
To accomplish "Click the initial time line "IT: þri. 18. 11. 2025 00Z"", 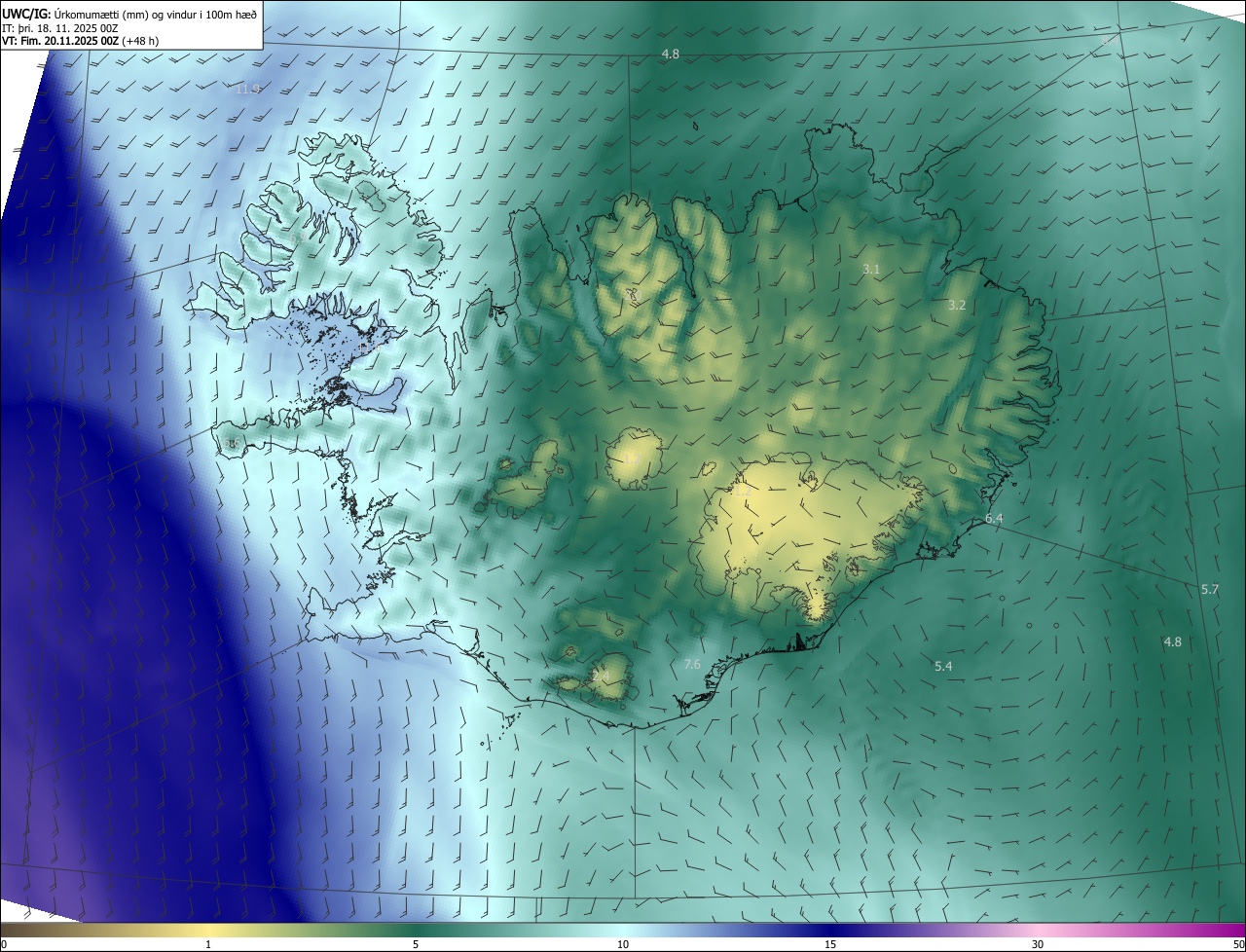I will point(60,28).
